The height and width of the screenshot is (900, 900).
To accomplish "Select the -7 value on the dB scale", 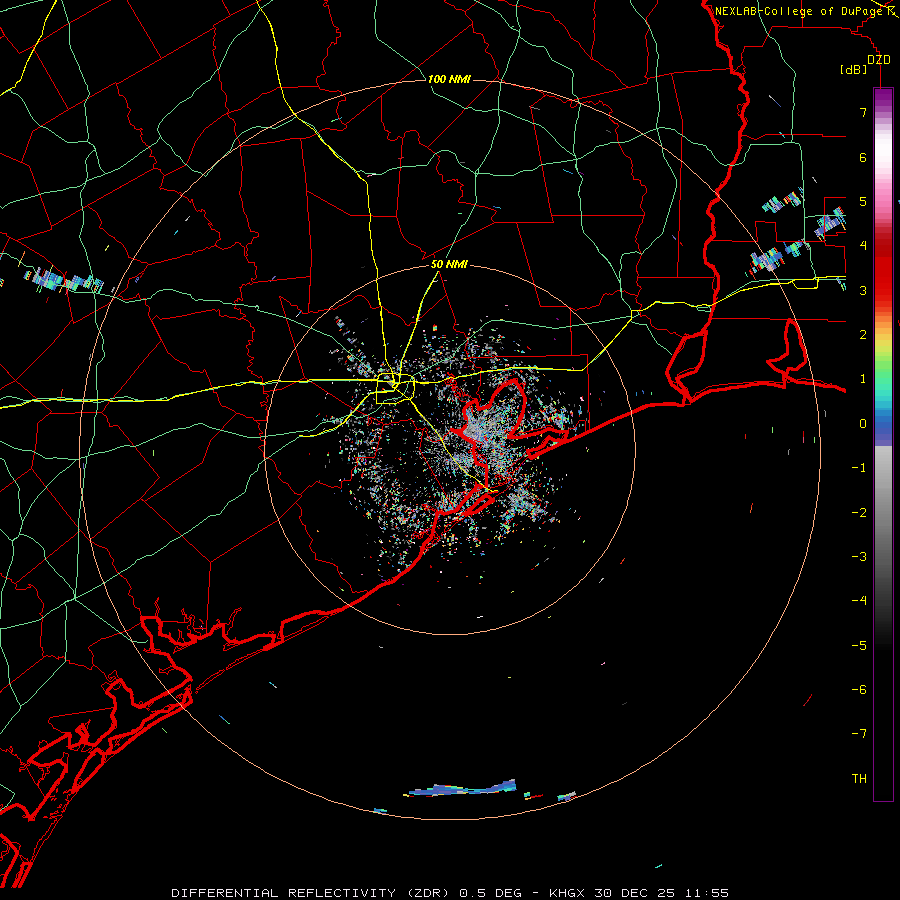I will (x=859, y=734).
